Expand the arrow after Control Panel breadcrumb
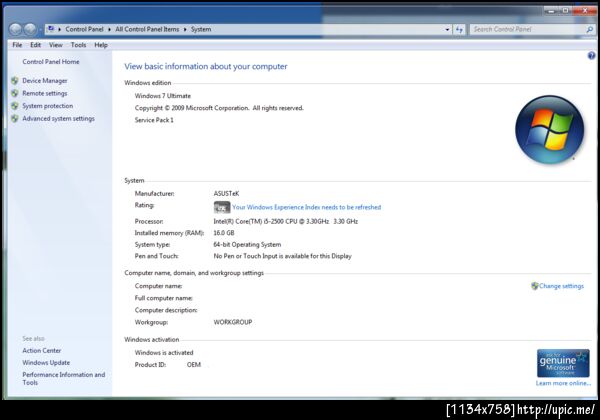Image resolution: width=600 pixels, height=420 pixels. click(x=109, y=29)
